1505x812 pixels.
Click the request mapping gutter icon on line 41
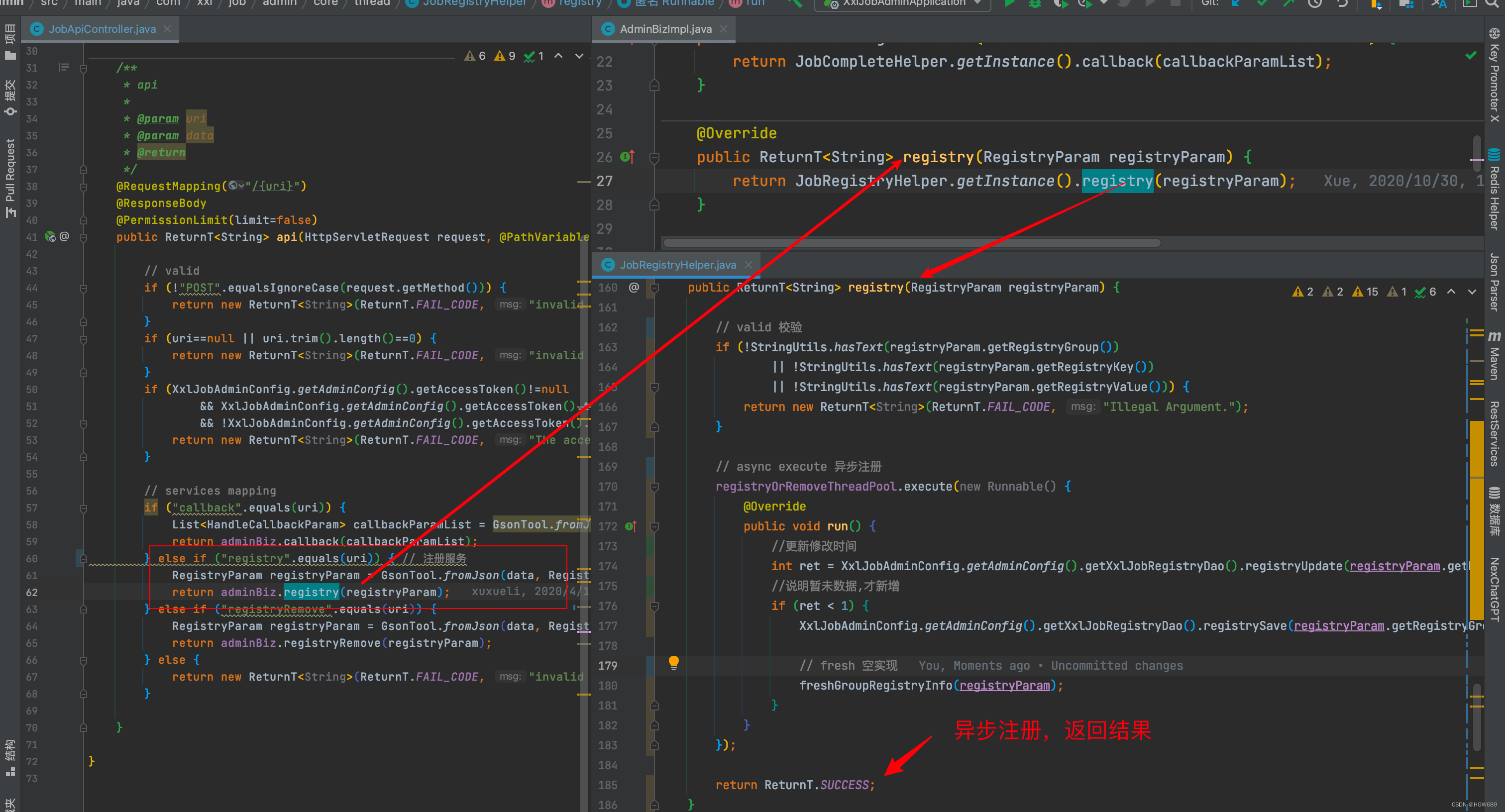click(x=51, y=237)
